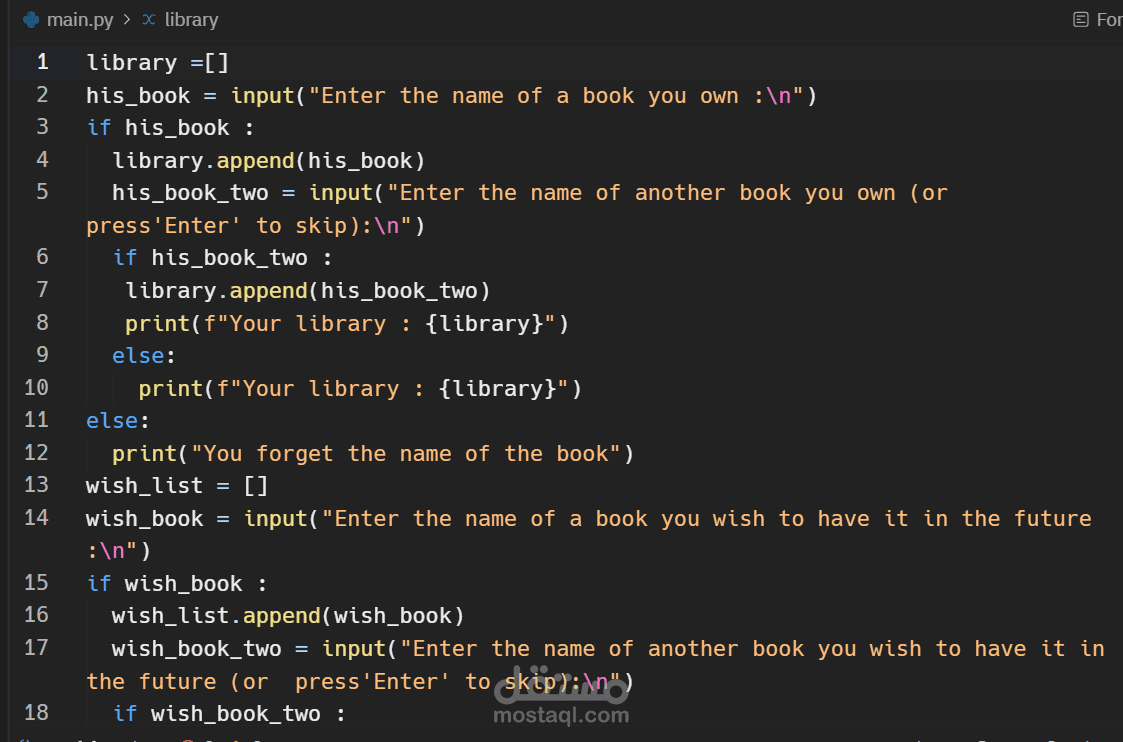The image size is (1123, 742).
Task: Click line number 5 in the gutter
Action: [42, 192]
